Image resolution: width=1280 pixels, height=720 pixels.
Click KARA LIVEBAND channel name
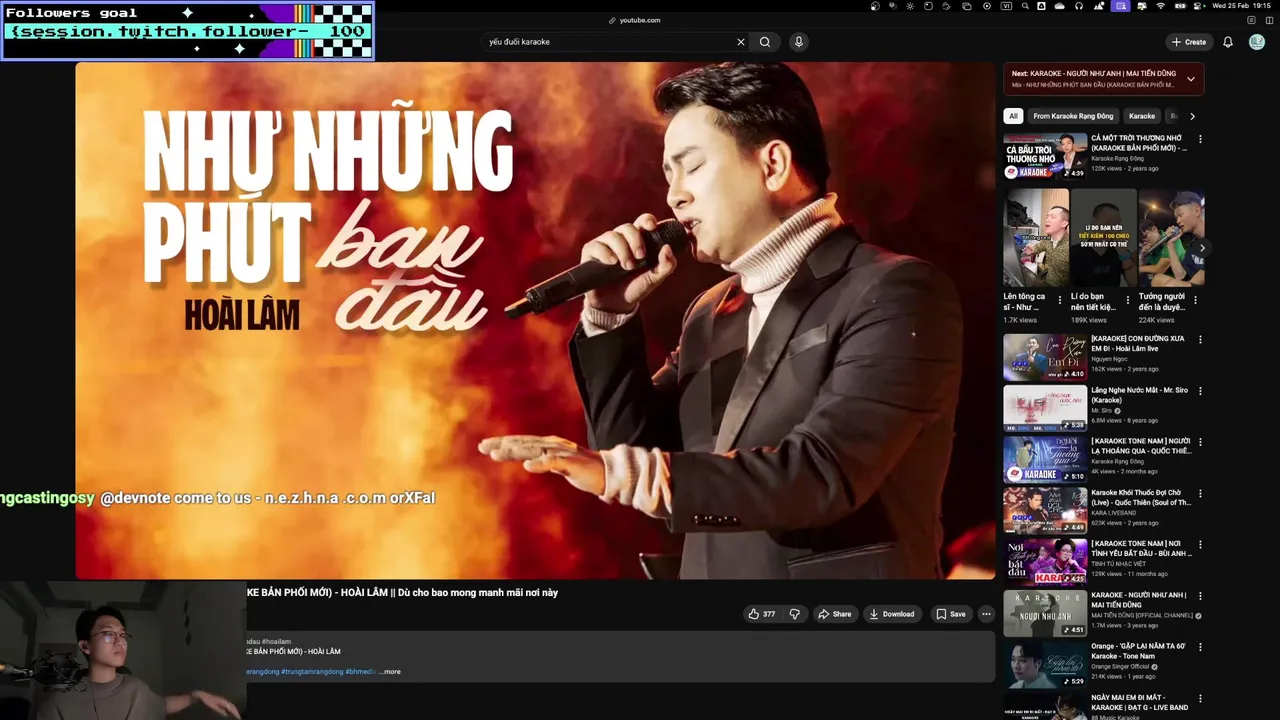click(x=1113, y=513)
